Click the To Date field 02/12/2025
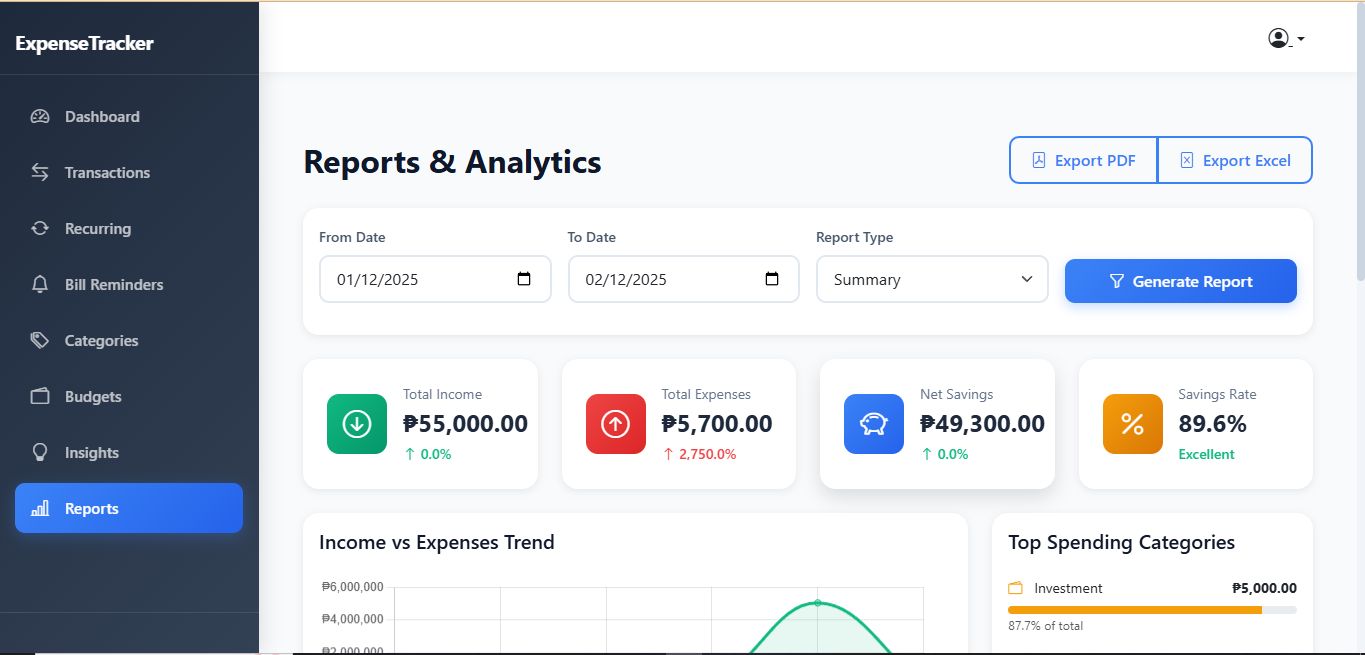1365x655 pixels. 684,279
